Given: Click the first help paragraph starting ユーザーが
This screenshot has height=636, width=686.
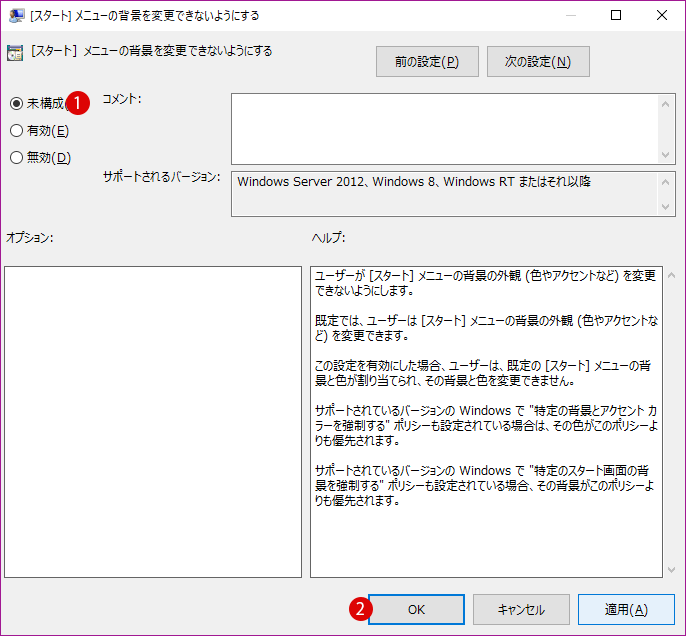Looking at the screenshot, I should 486,283.
